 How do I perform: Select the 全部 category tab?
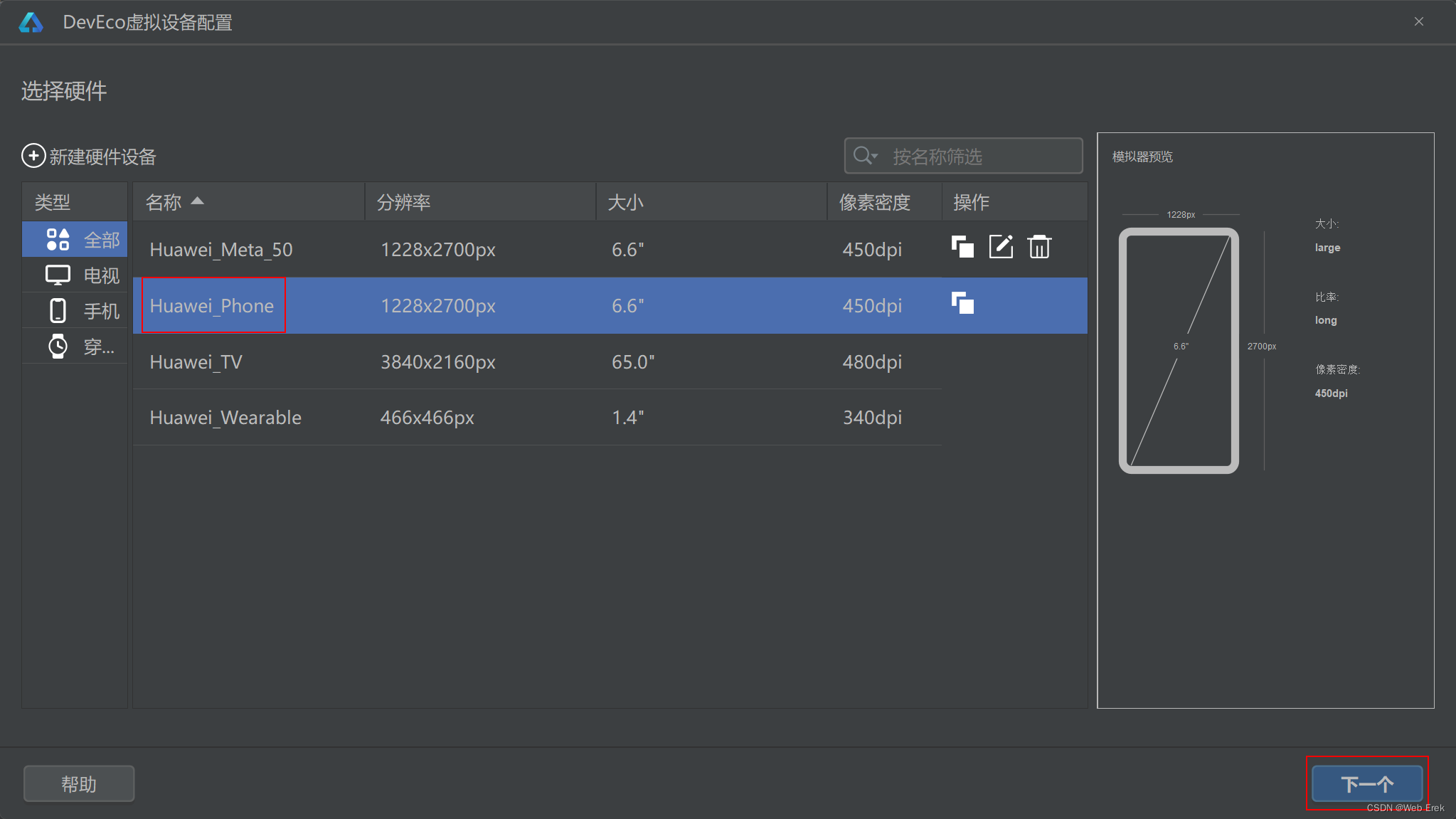pos(75,240)
